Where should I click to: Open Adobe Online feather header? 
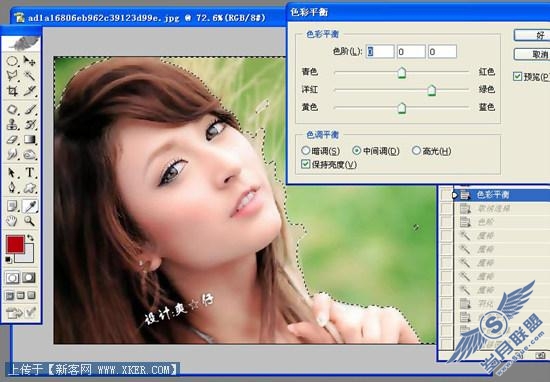click(21, 44)
